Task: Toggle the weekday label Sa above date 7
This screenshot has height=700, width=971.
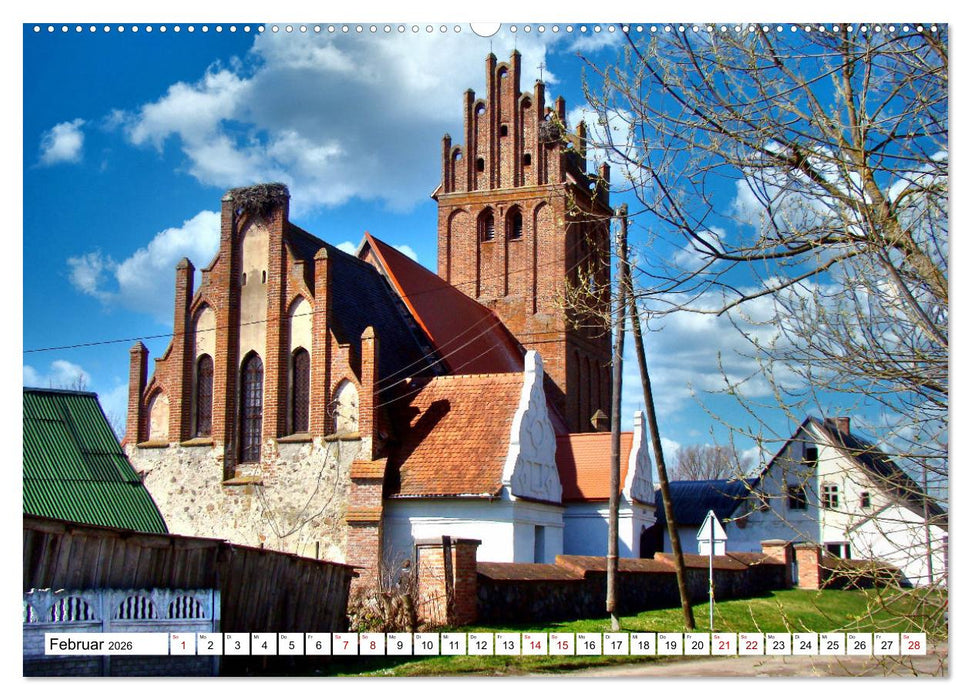Action: click(339, 636)
